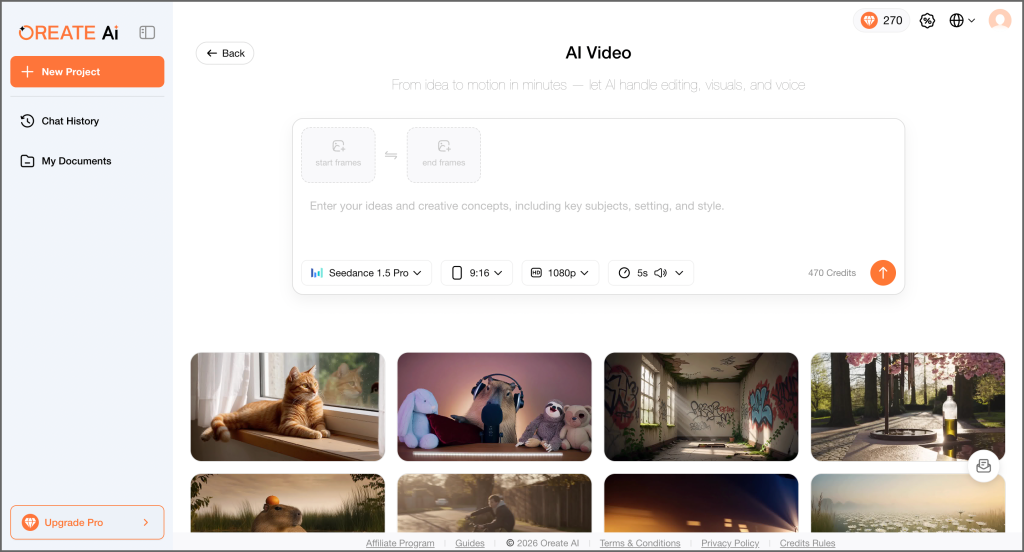Swap start and end frames
Image resolution: width=1024 pixels, height=552 pixels.
[x=391, y=155]
